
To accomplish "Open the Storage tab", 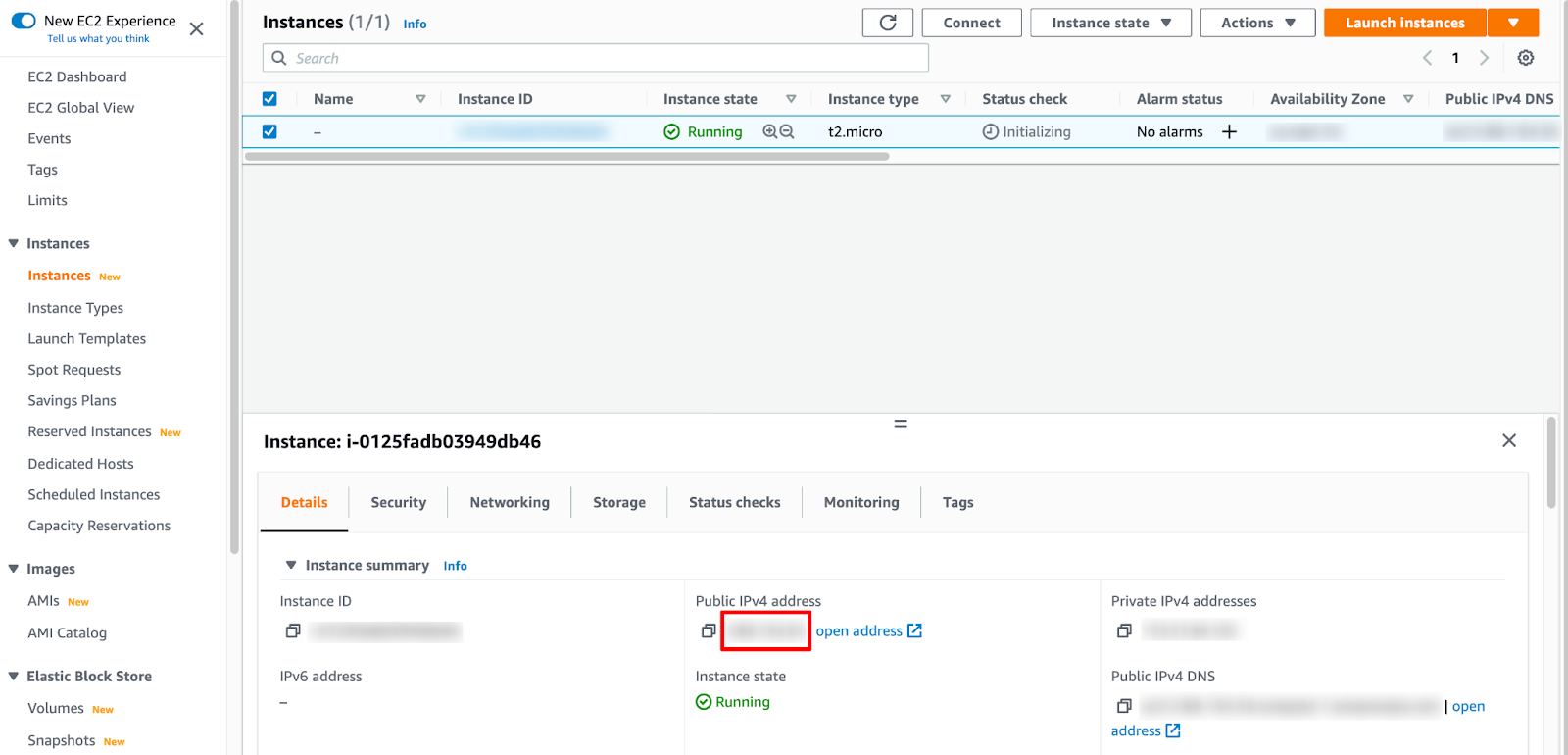I will coord(619,502).
